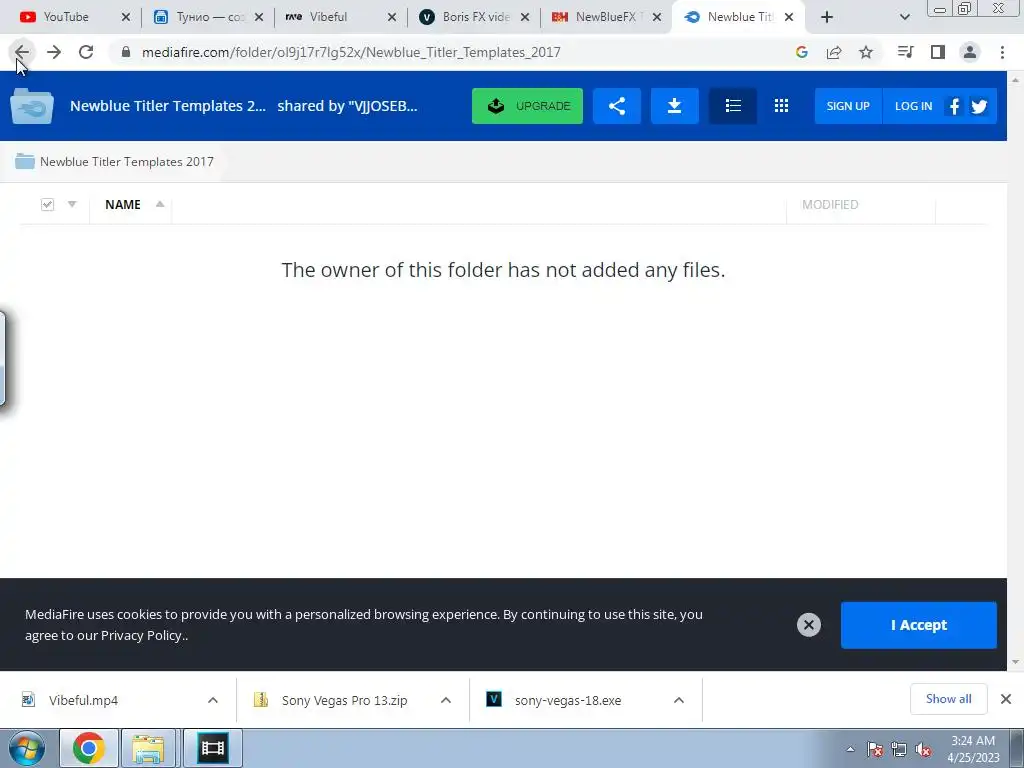Switch to grid view

point(781,106)
